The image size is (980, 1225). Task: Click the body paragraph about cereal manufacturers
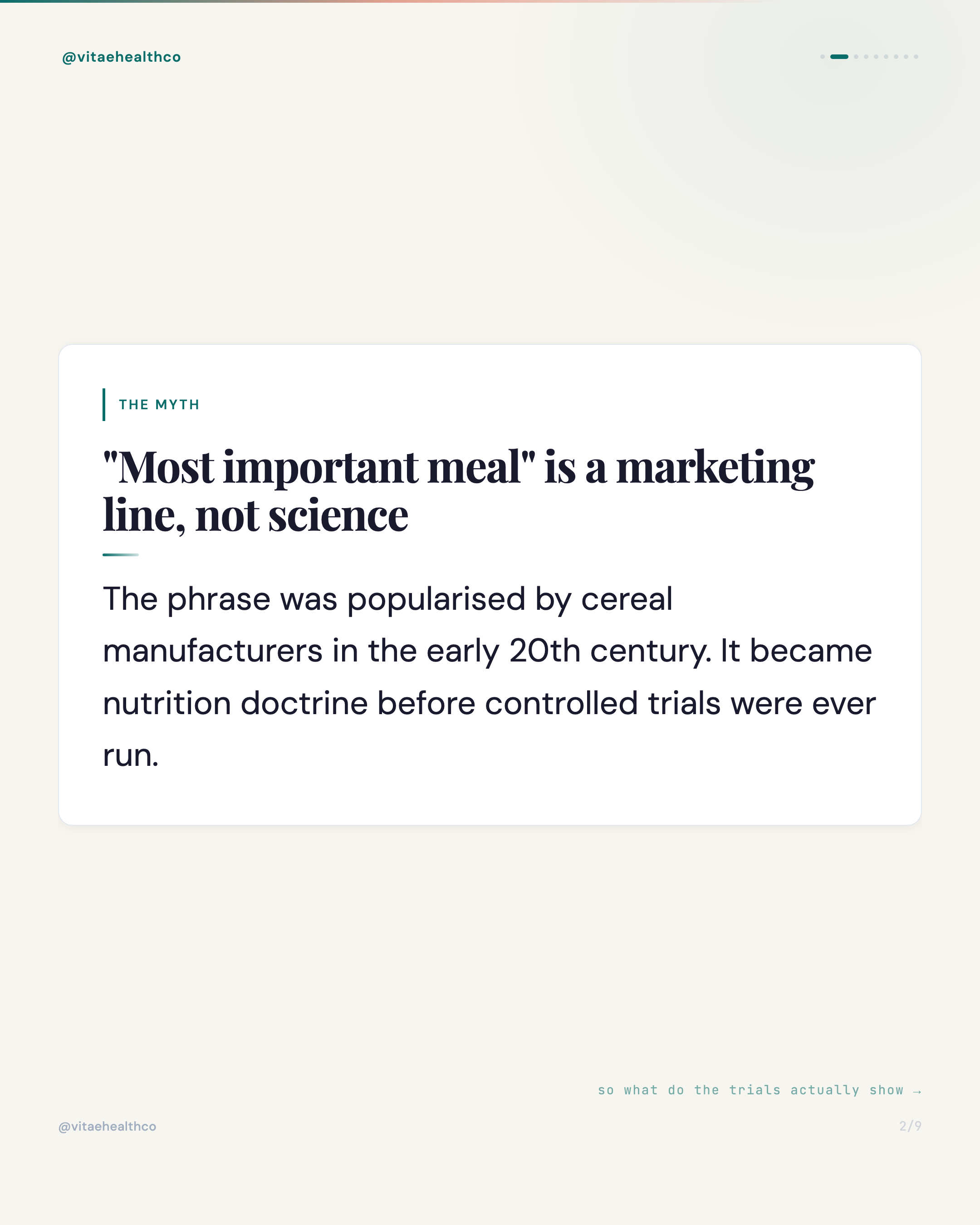pyautogui.click(x=489, y=677)
